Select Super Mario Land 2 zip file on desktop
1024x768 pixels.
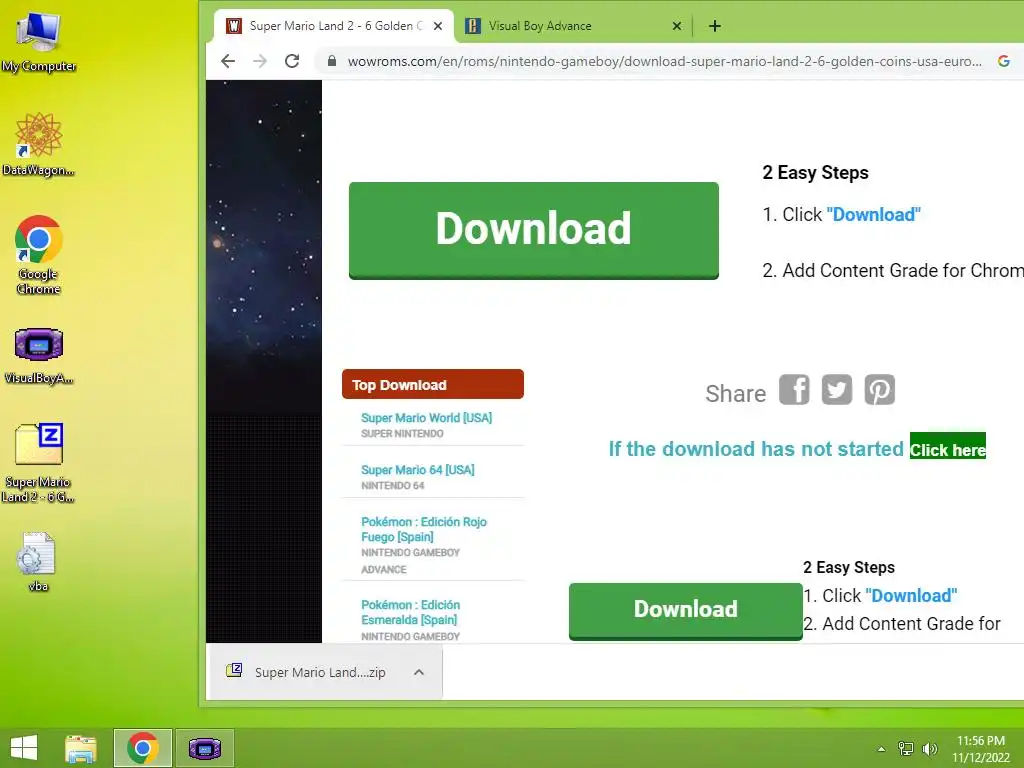(x=39, y=462)
